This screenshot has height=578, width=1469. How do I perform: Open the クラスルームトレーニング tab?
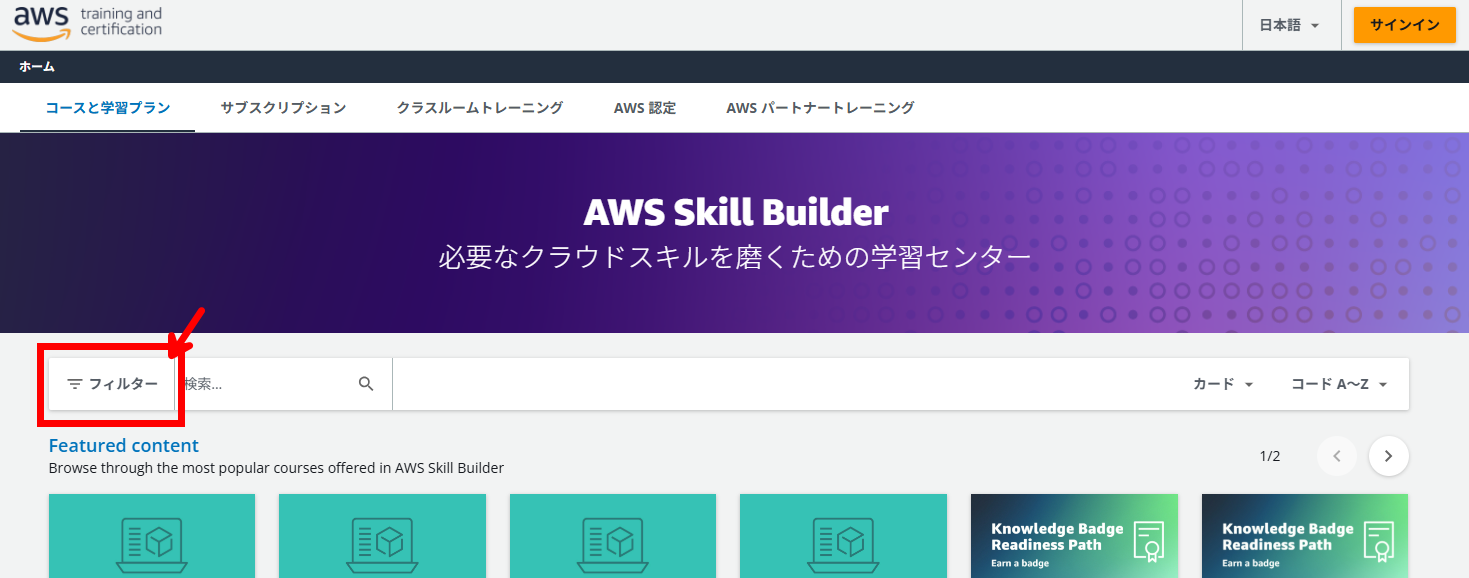coord(480,108)
